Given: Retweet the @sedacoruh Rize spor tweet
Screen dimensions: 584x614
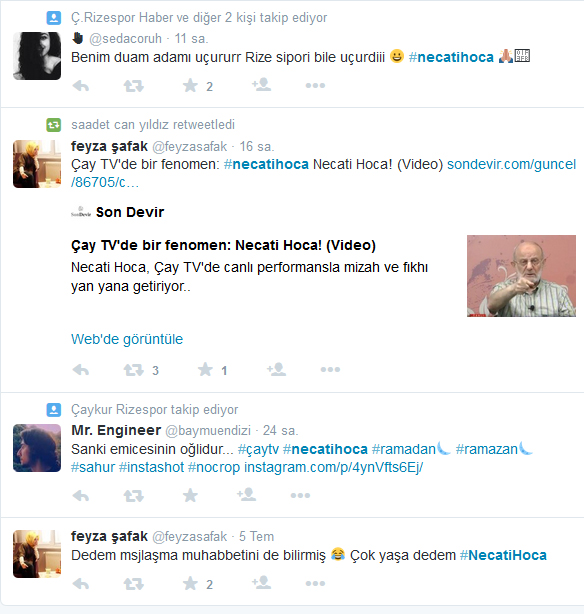Looking at the screenshot, I should tap(134, 85).
